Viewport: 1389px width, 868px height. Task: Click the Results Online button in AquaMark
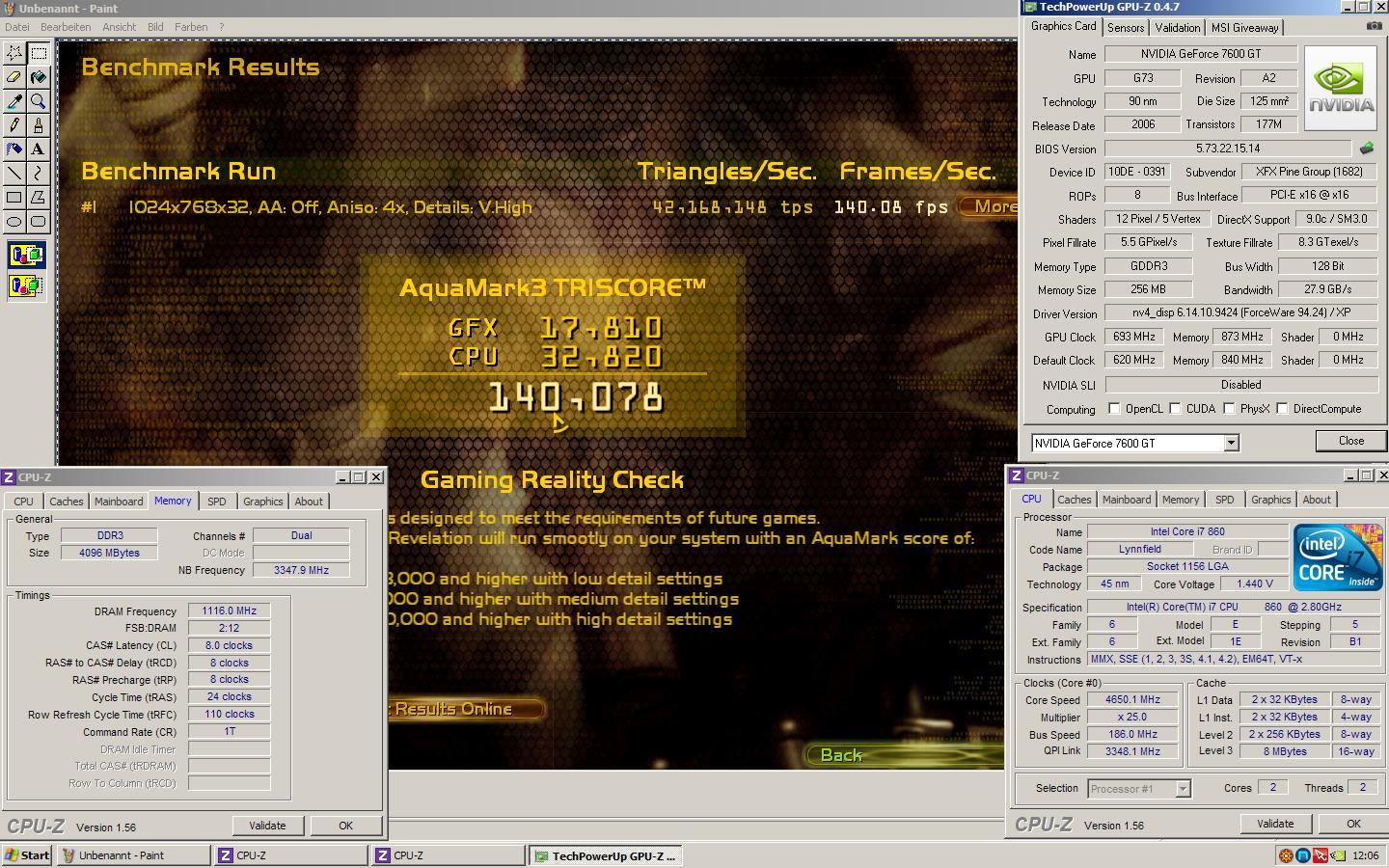click(466, 709)
